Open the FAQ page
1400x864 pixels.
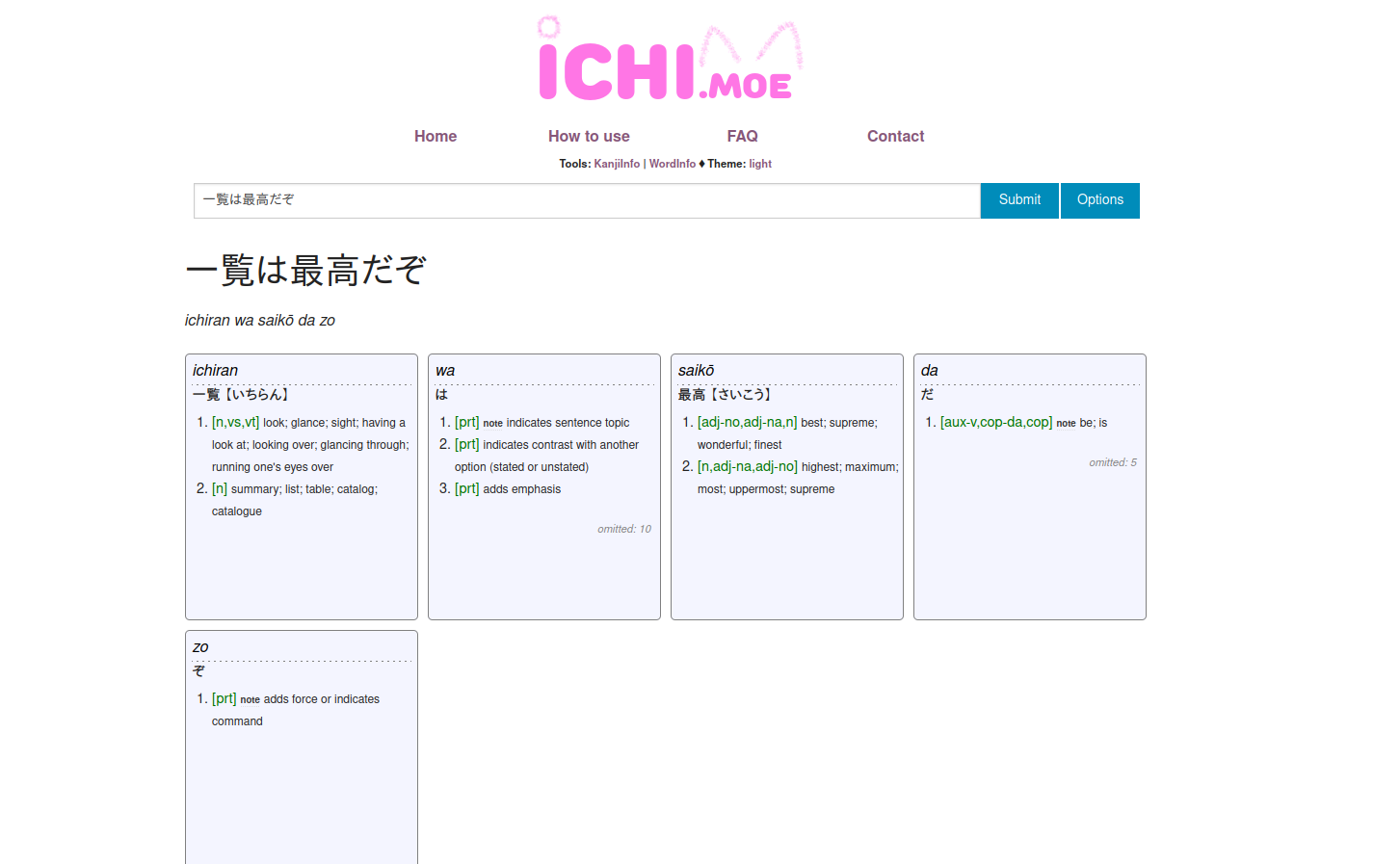(x=742, y=137)
